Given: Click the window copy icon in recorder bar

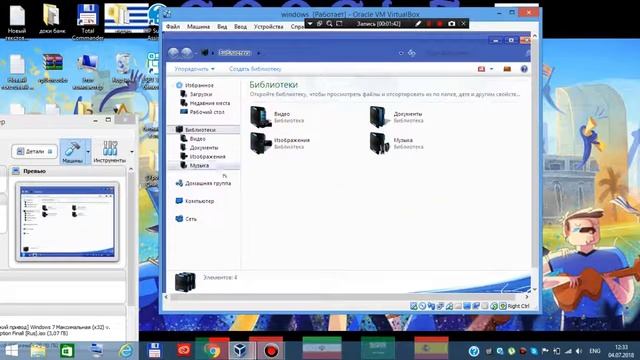Looking at the screenshot, I should [x=320, y=24].
